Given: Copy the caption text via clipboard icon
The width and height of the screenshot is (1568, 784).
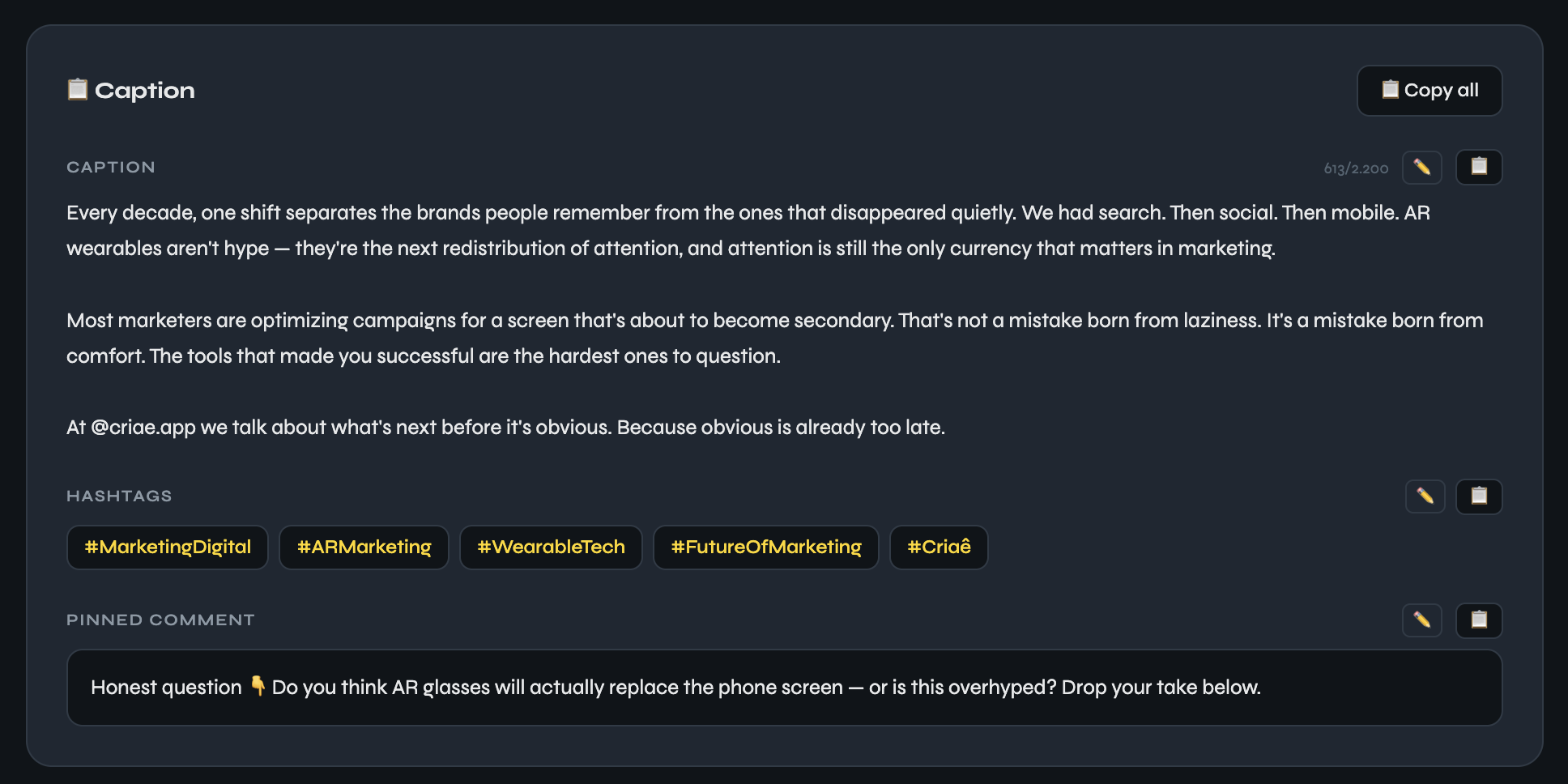Looking at the screenshot, I should [1479, 168].
